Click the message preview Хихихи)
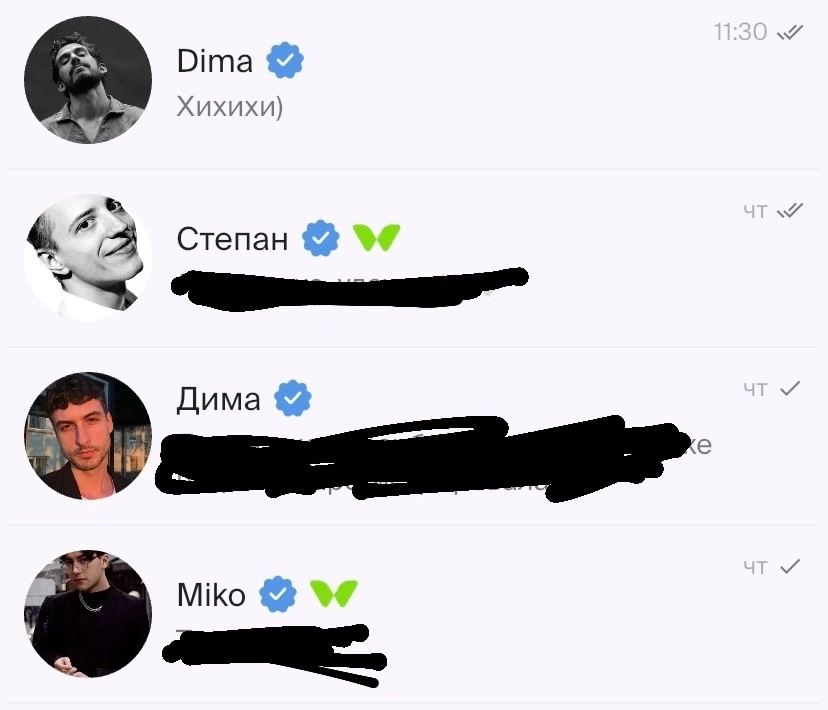Image resolution: width=828 pixels, height=710 pixels. point(230,107)
